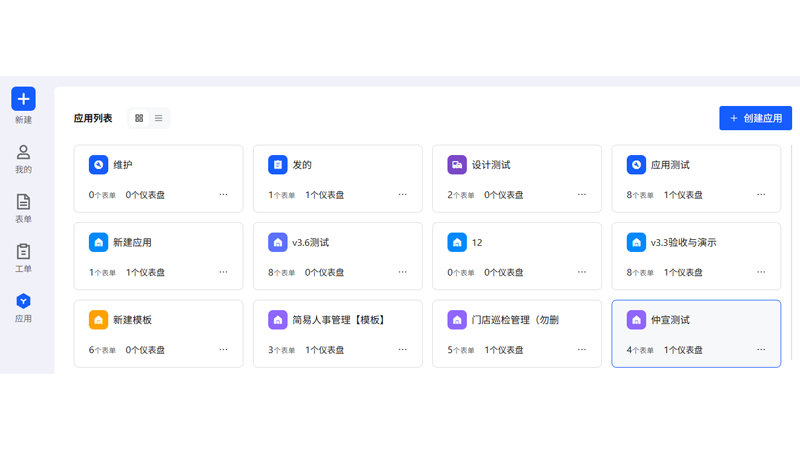Click 5个表单 count on 门店巡检管理 card
Viewport: 800px width, 450px height.
[461, 350]
